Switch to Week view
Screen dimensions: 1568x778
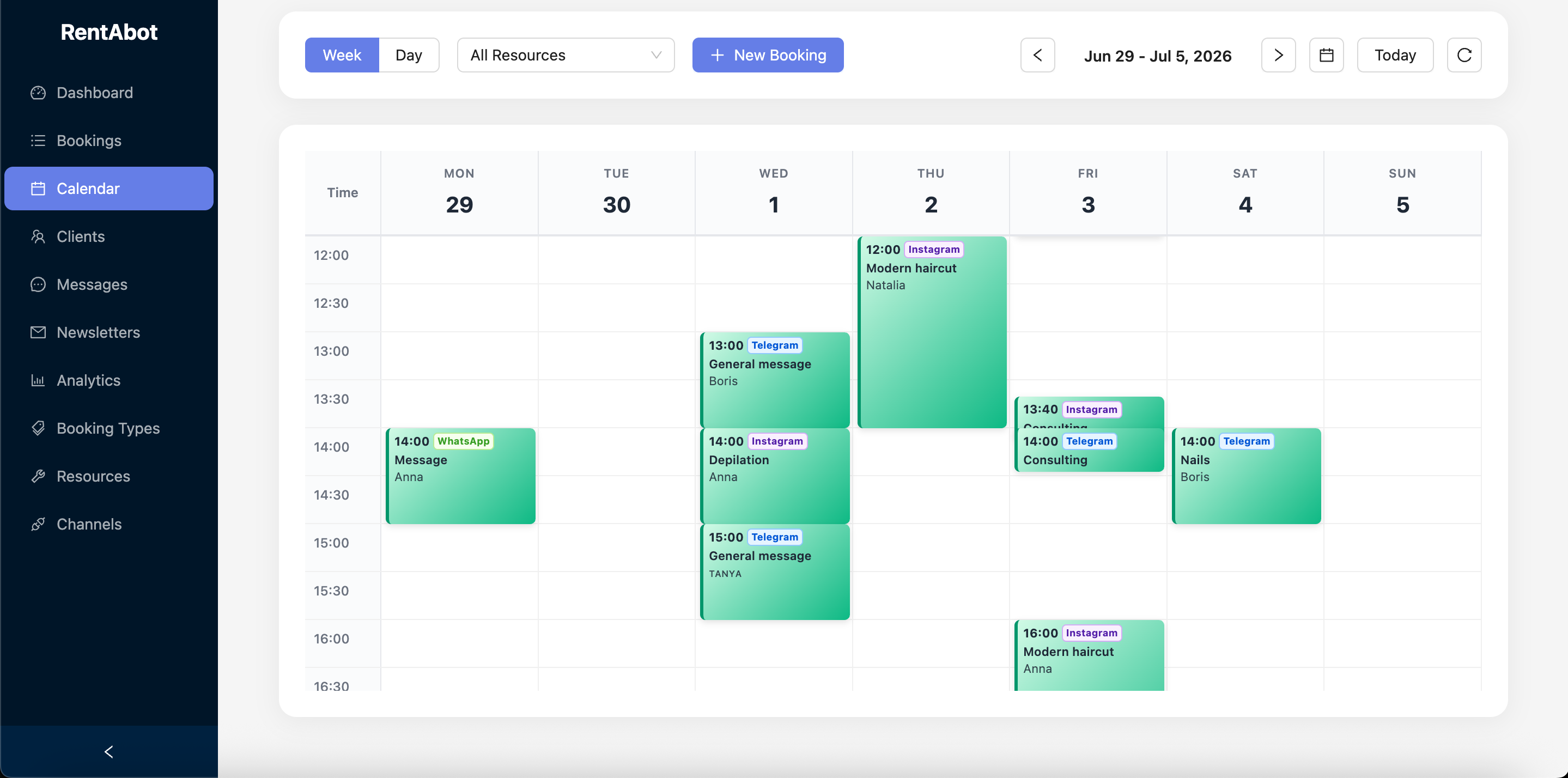pyautogui.click(x=342, y=56)
